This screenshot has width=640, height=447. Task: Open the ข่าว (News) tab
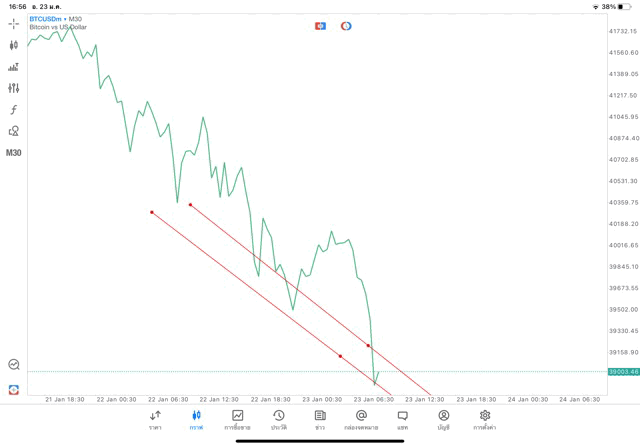(319, 420)
